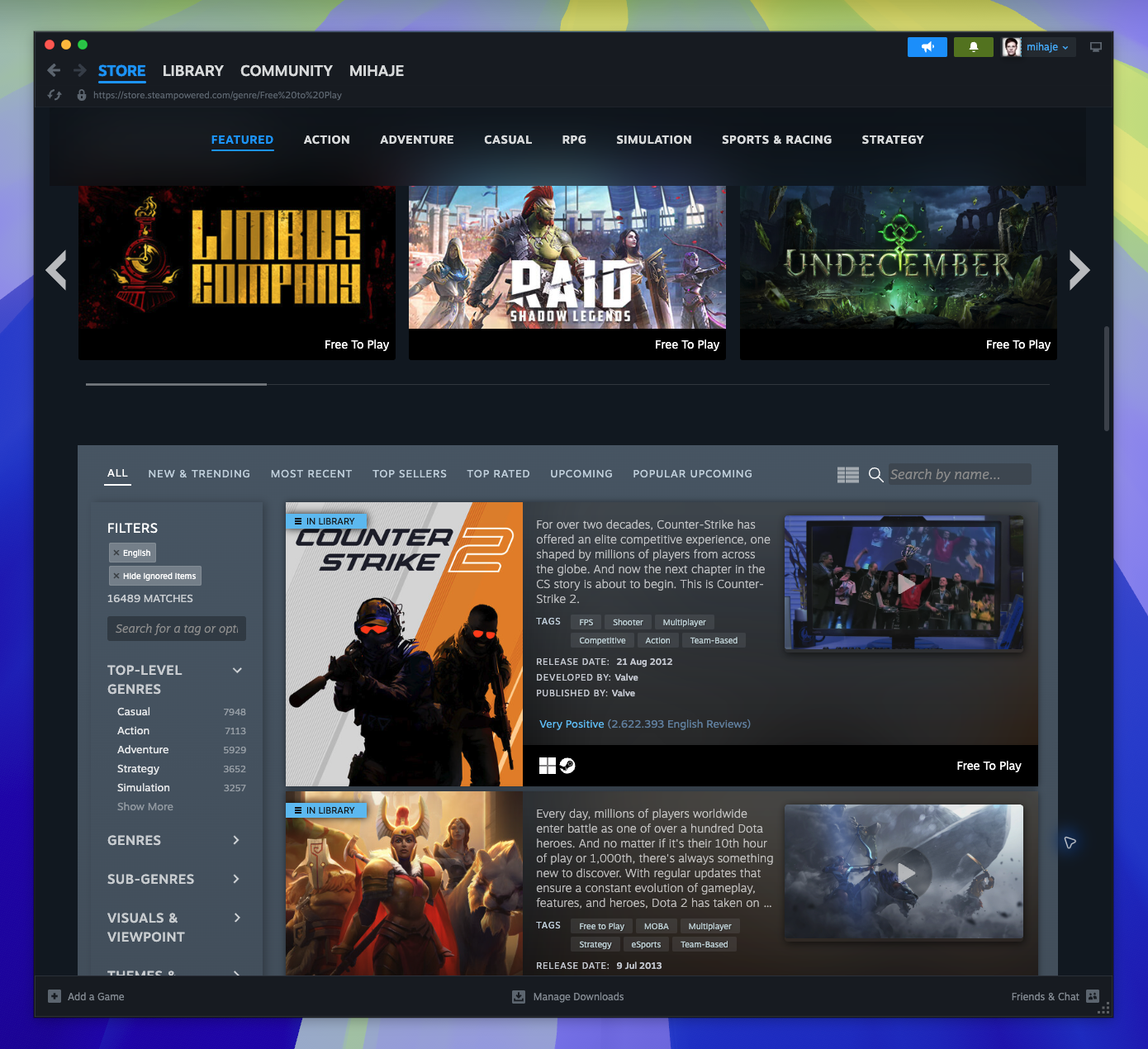This screenshot has width=1148, height=1049.
Task: Play the Counter-Strike 2 trailer video
Action: [x=906, y=584]
